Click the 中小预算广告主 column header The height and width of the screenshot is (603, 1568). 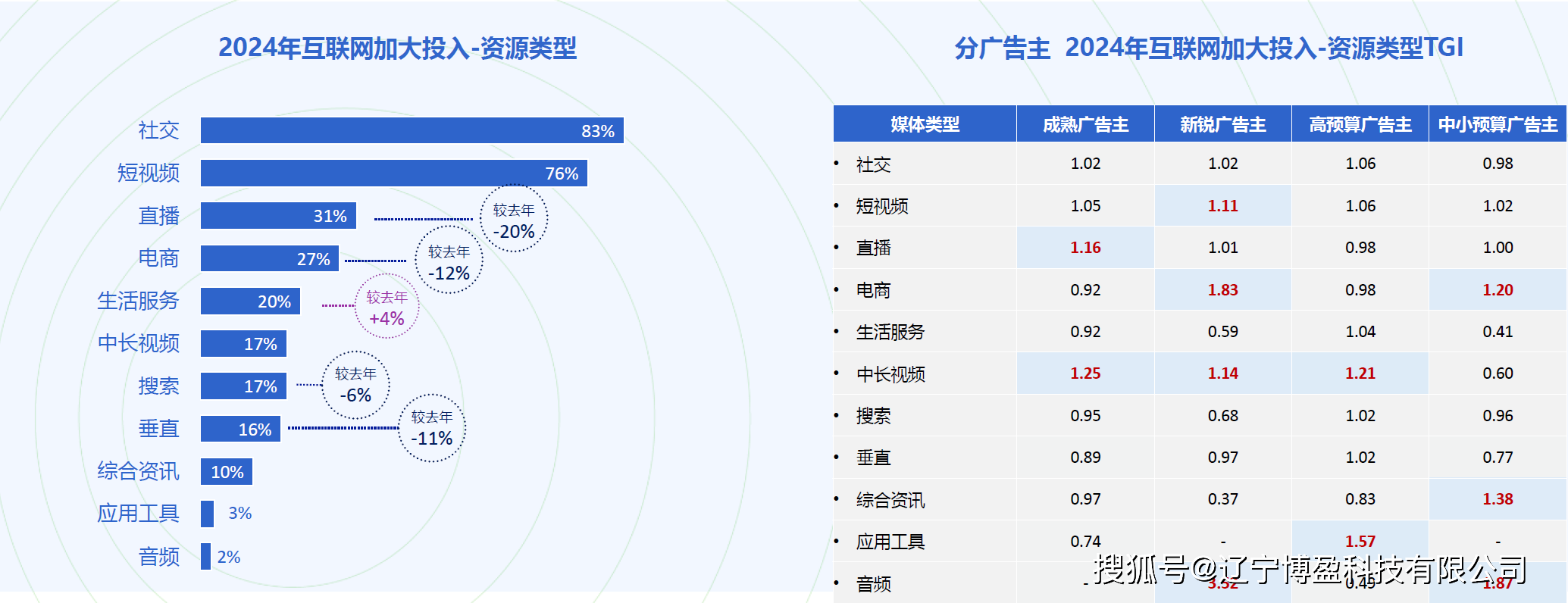click(1498, 124)
